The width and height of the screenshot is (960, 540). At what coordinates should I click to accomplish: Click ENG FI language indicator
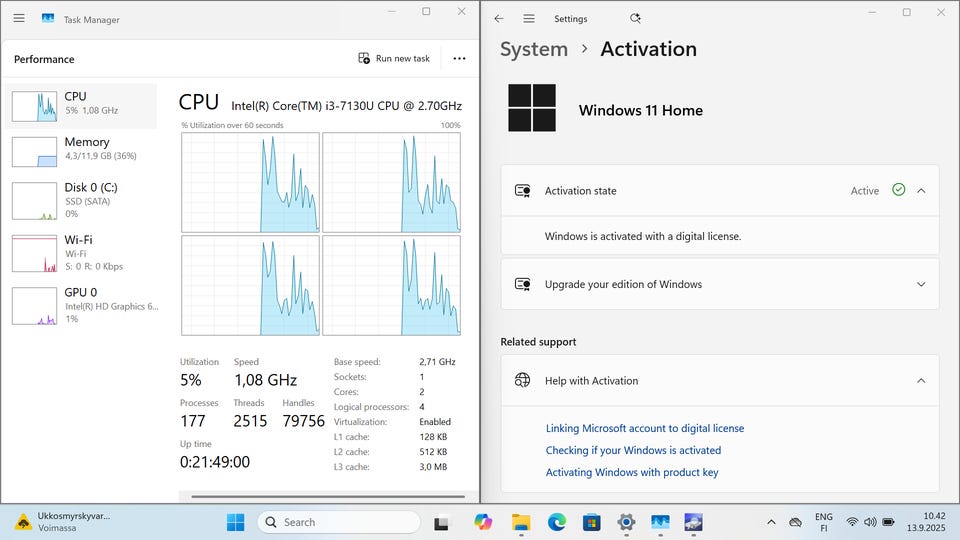point(823,522)
